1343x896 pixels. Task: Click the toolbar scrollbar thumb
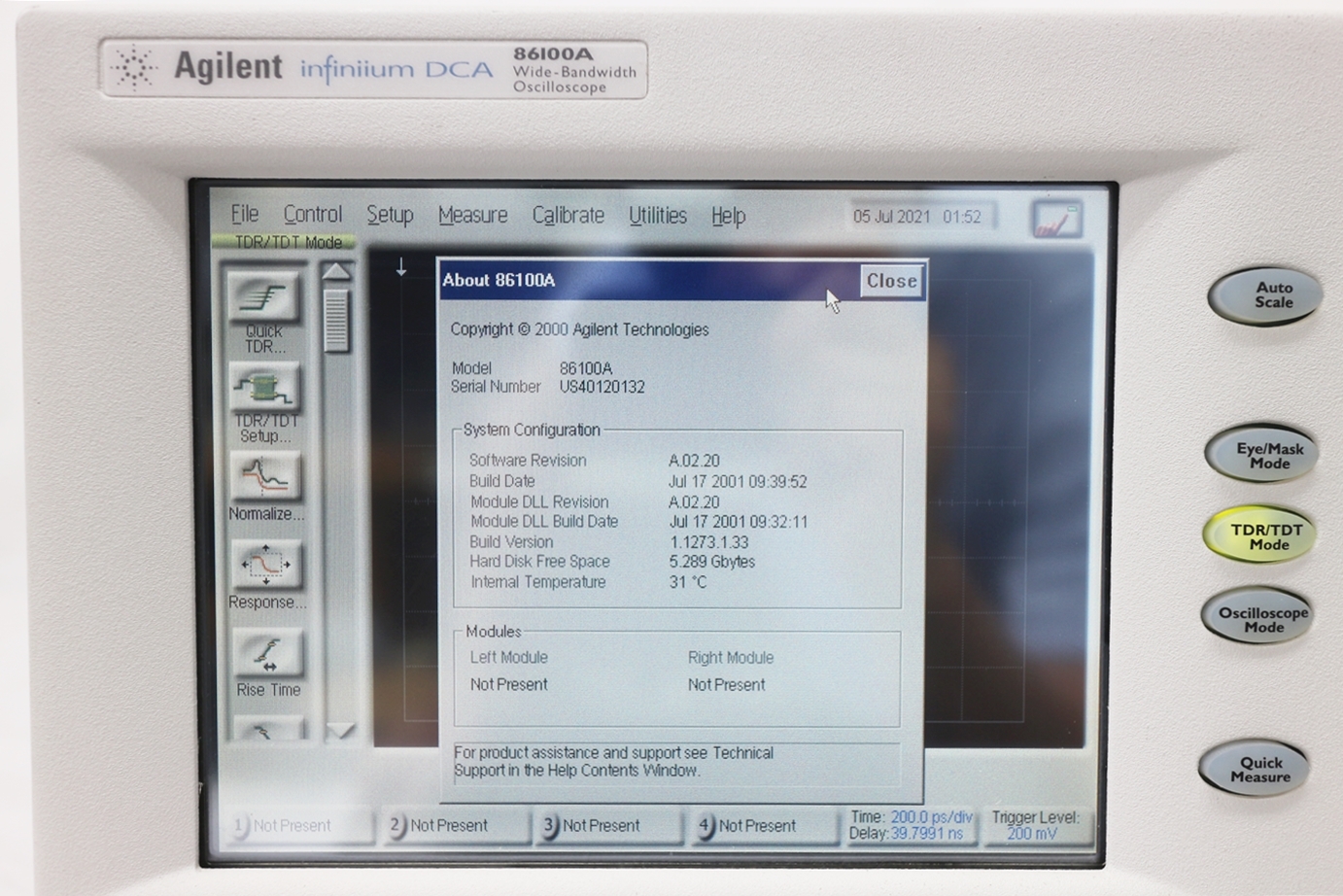tap(336, 320)
